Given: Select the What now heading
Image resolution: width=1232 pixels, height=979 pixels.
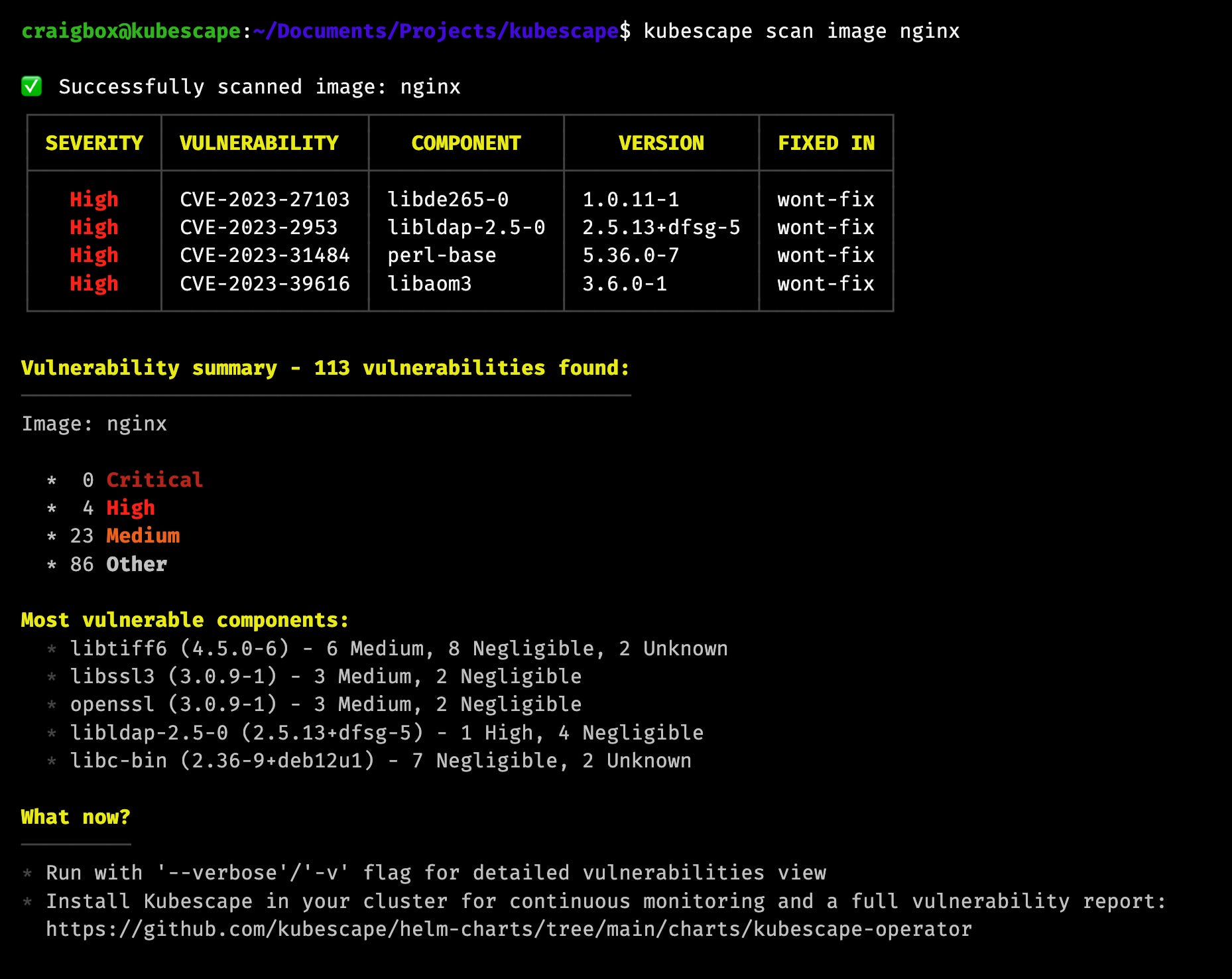Looking at the screenshot, I should point(75,816).
